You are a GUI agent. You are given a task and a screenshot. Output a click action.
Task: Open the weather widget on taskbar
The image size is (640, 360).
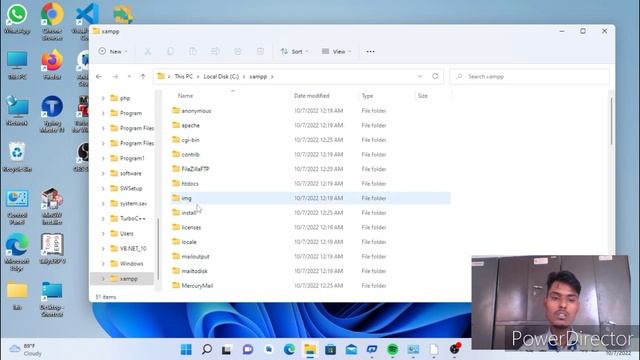pyautogui.click(x=26, y=349)
